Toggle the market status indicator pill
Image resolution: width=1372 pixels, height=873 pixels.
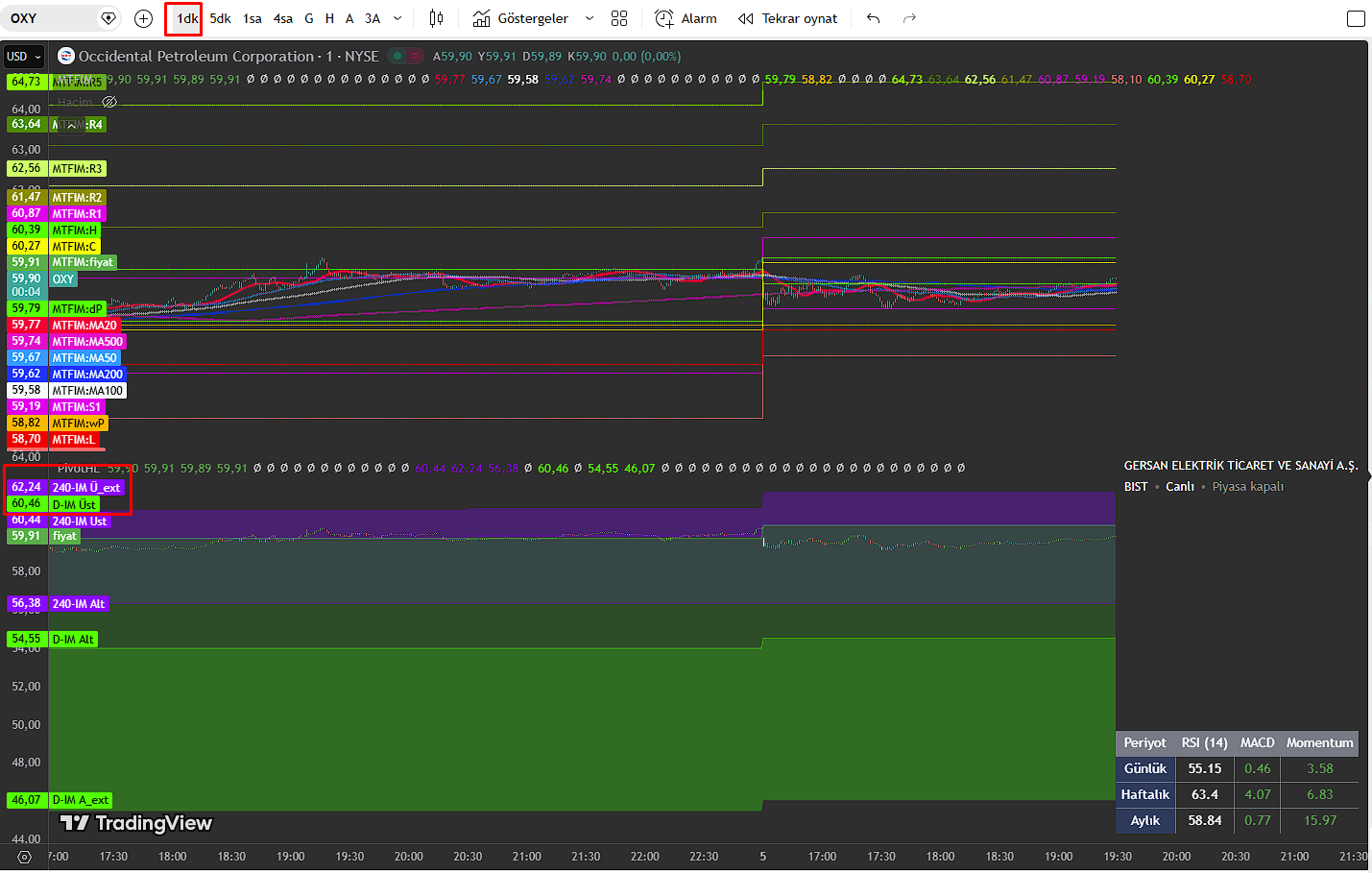click(x=406, y=57)
